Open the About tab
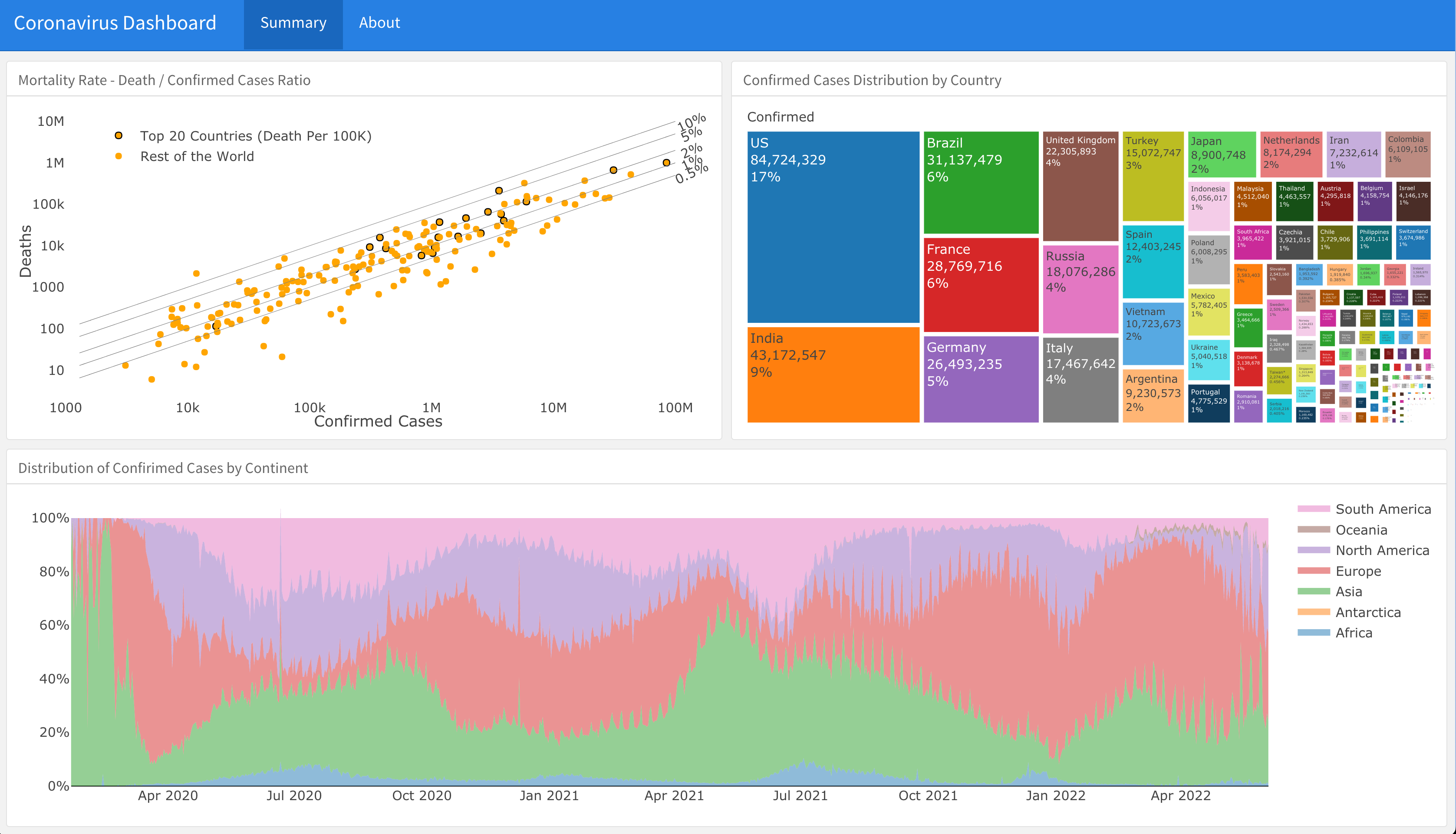Screen dimensions: 1456x834 click(379, 23)
